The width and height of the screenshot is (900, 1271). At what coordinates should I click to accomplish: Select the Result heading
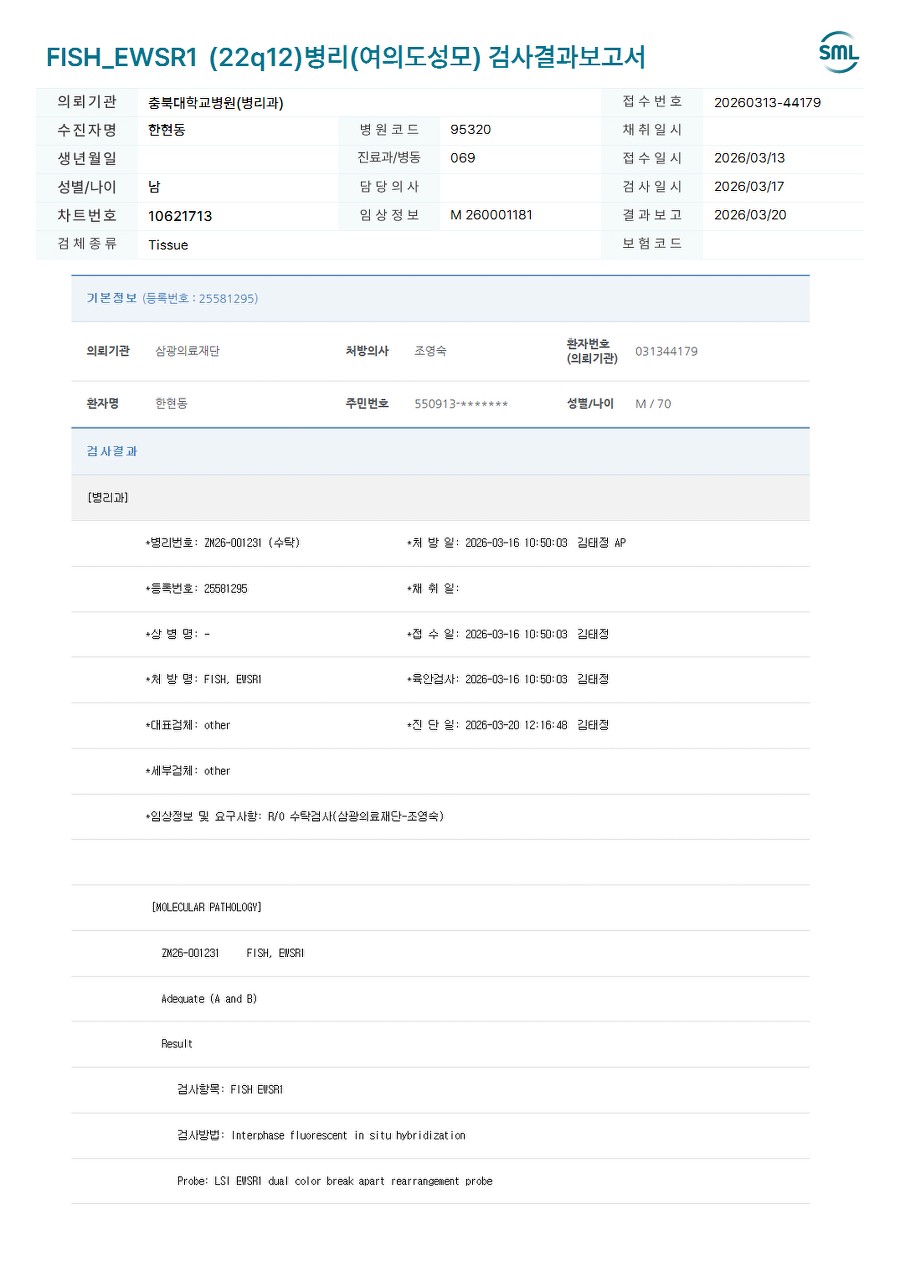[x=177, y=1044]
